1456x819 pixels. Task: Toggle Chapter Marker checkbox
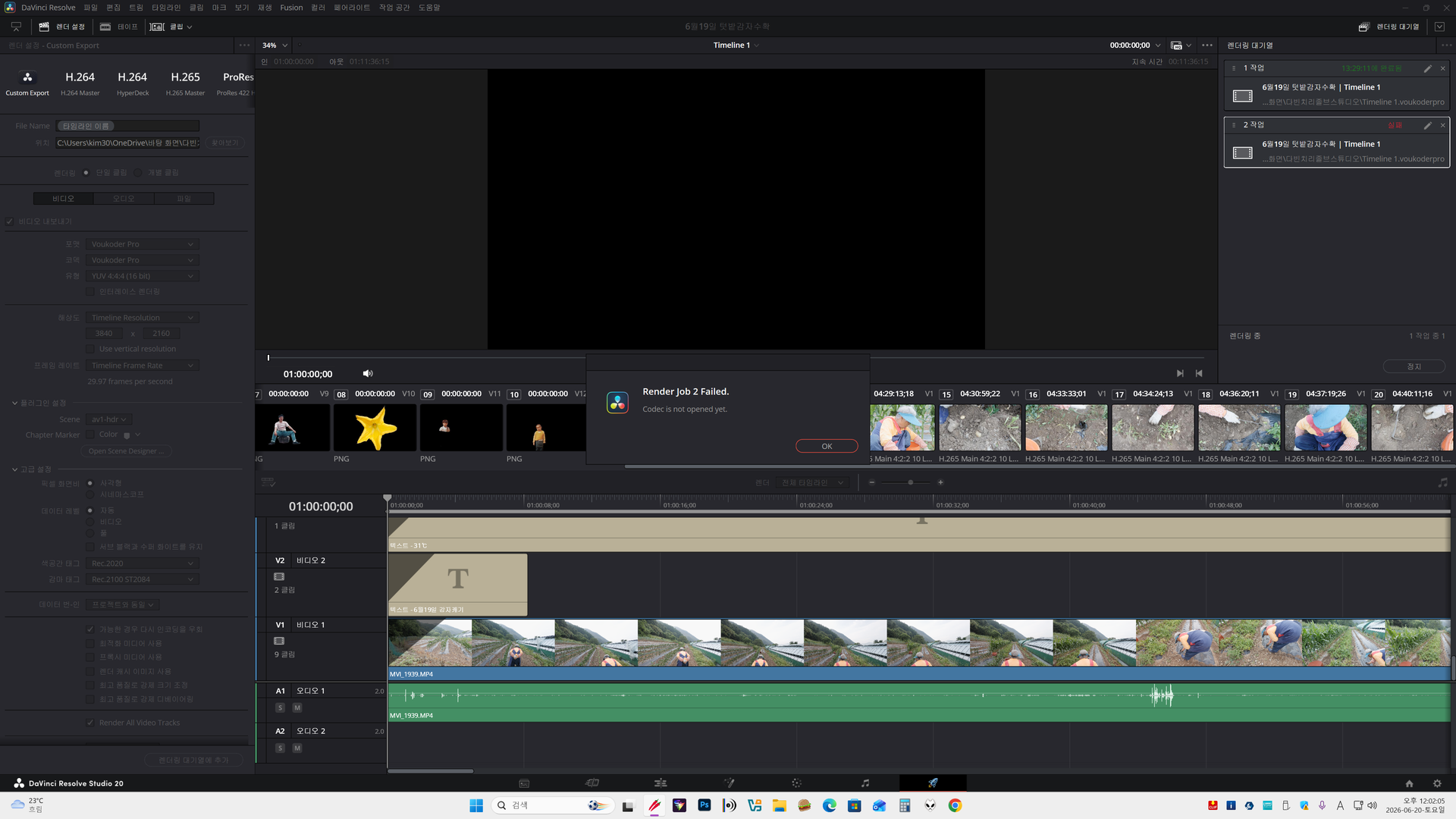[x=90, y=435]
